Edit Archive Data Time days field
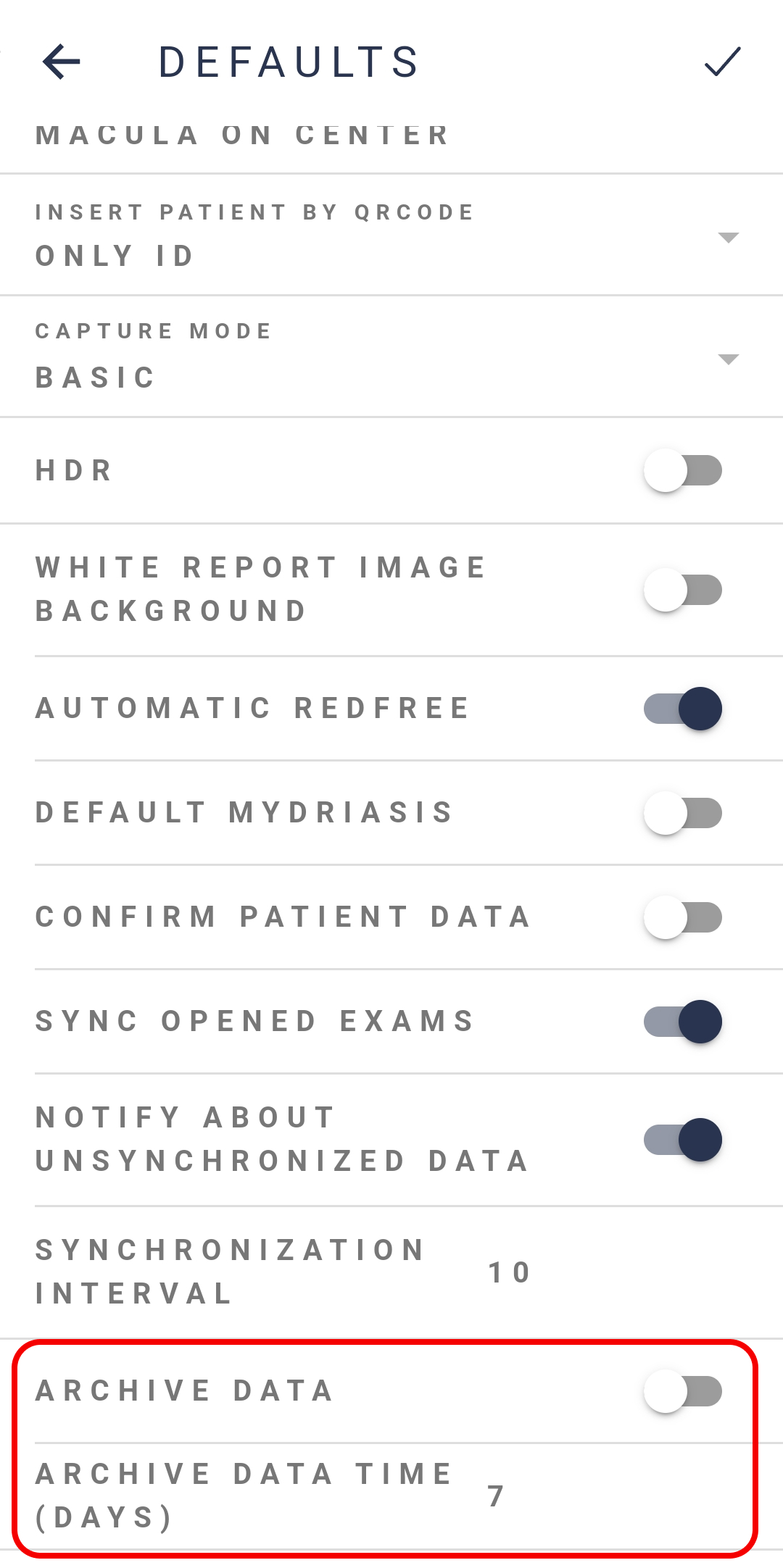 497,1496
